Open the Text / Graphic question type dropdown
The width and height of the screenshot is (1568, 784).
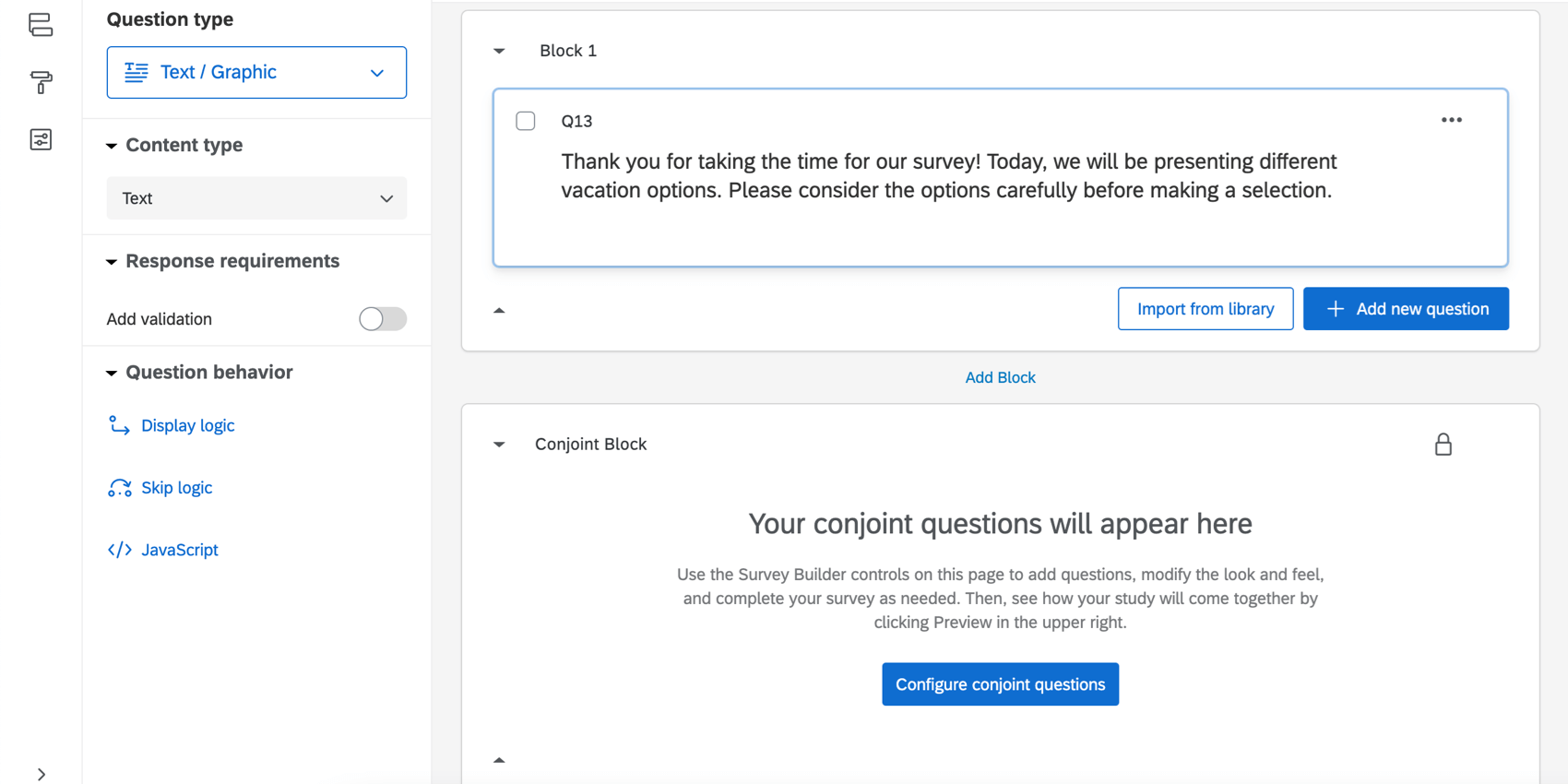point(256,72)
